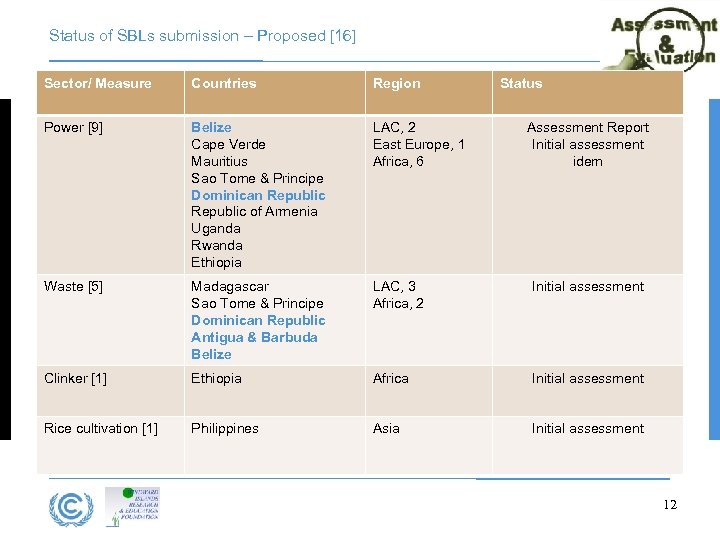Screen dimensions: 720x540
Task: Click 'Cape Verde' country entry
Action: (x=228, y=144)
